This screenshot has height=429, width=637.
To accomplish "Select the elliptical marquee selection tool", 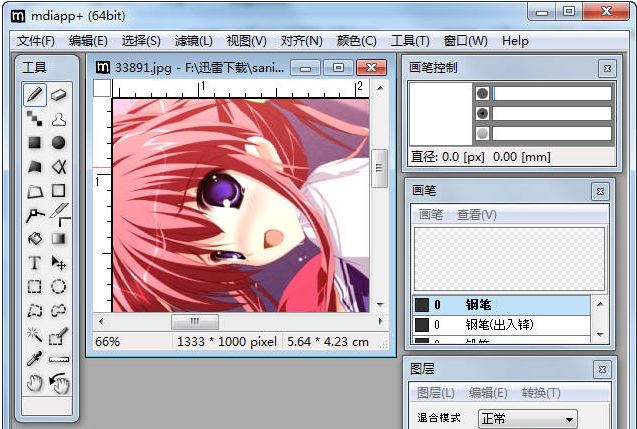I will coord(58,287).
